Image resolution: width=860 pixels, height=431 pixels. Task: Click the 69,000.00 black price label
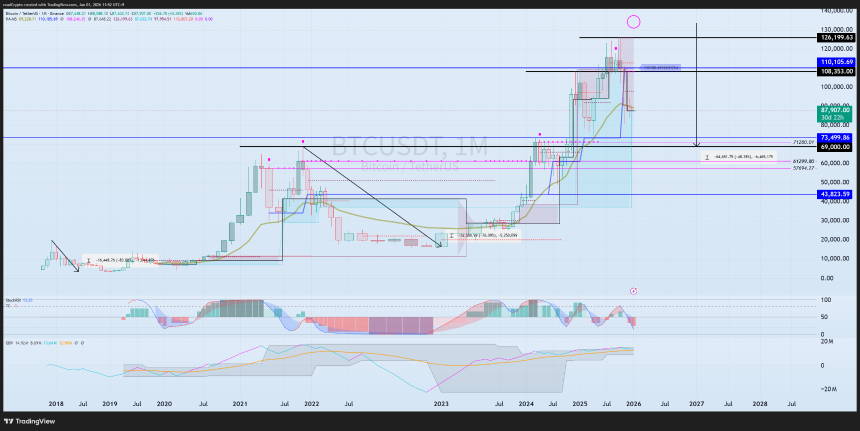835,147
